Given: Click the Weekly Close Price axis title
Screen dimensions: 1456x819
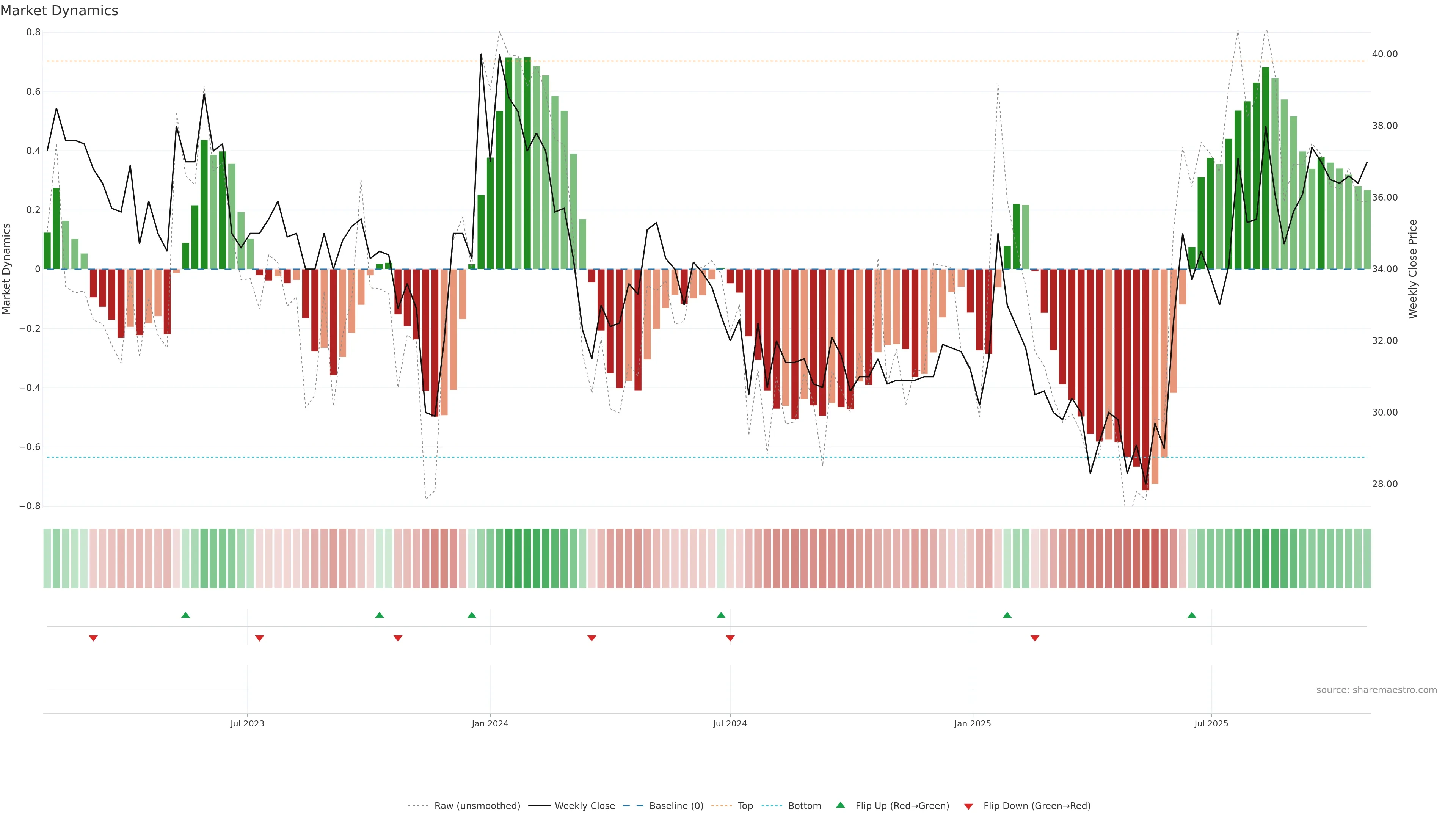Looking at the screenshot, I should click(1412, 269).
